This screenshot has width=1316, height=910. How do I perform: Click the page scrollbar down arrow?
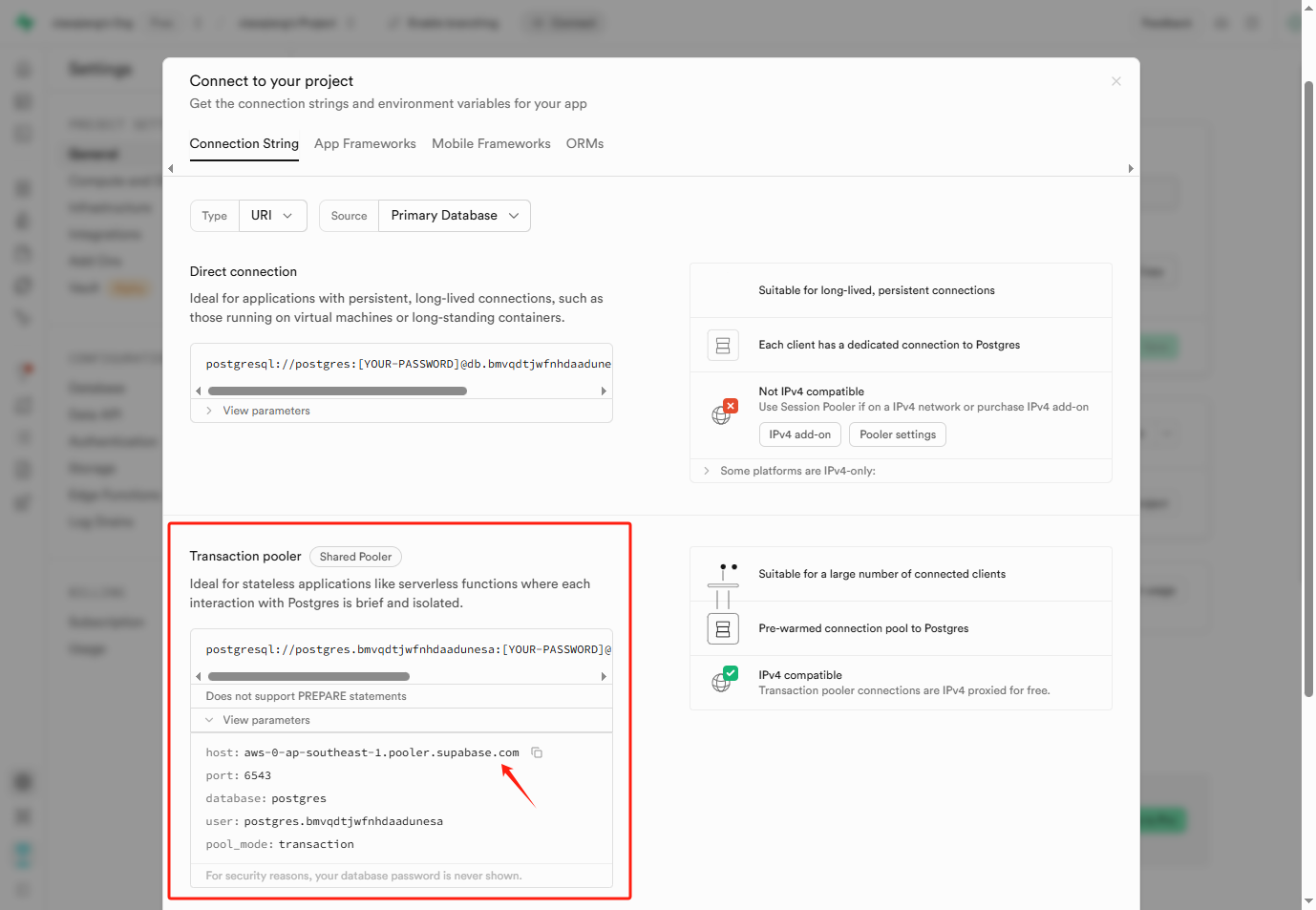coord(1308,901)
